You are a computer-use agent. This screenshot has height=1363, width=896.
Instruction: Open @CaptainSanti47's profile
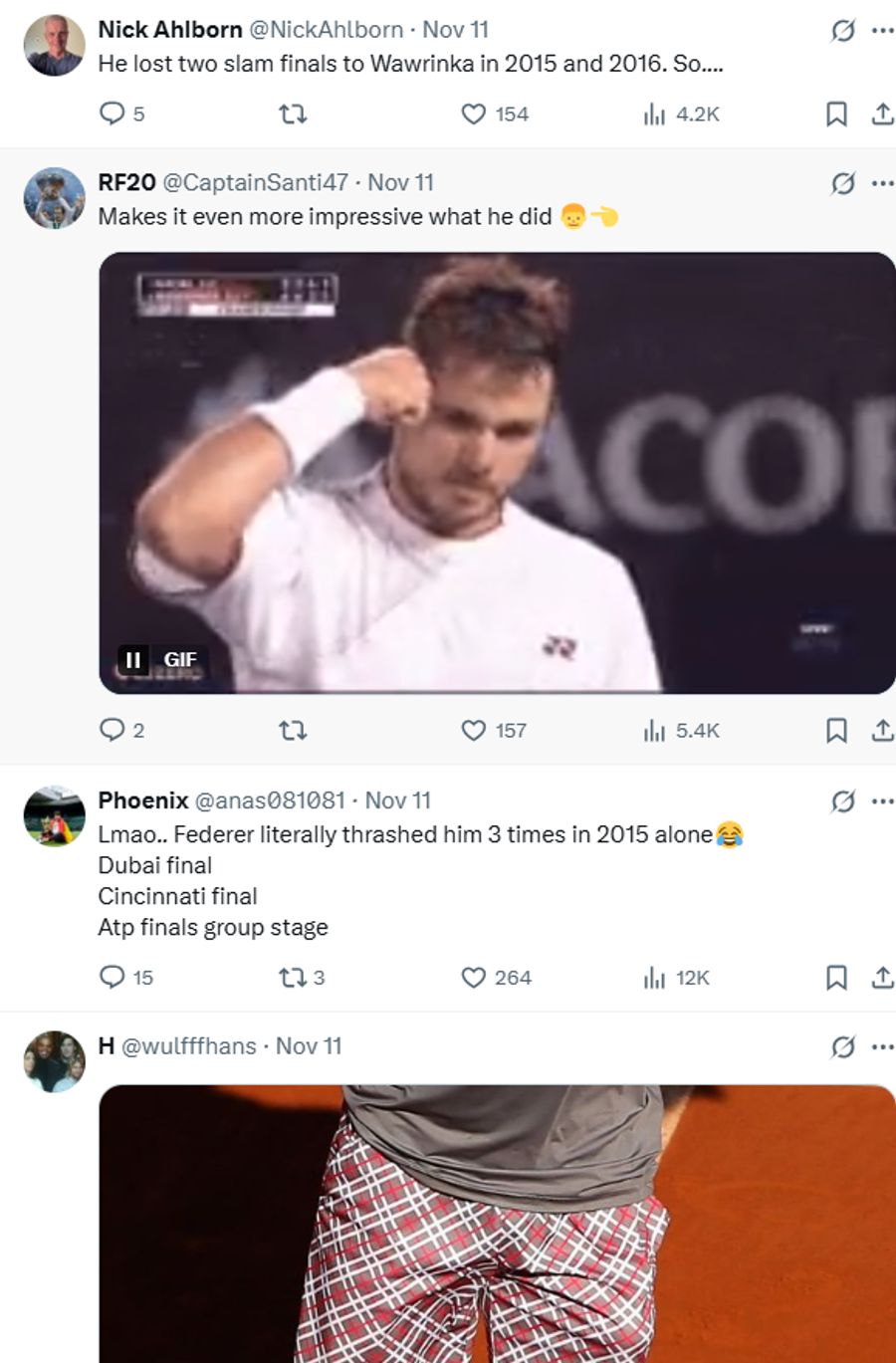tap(257, 182)
